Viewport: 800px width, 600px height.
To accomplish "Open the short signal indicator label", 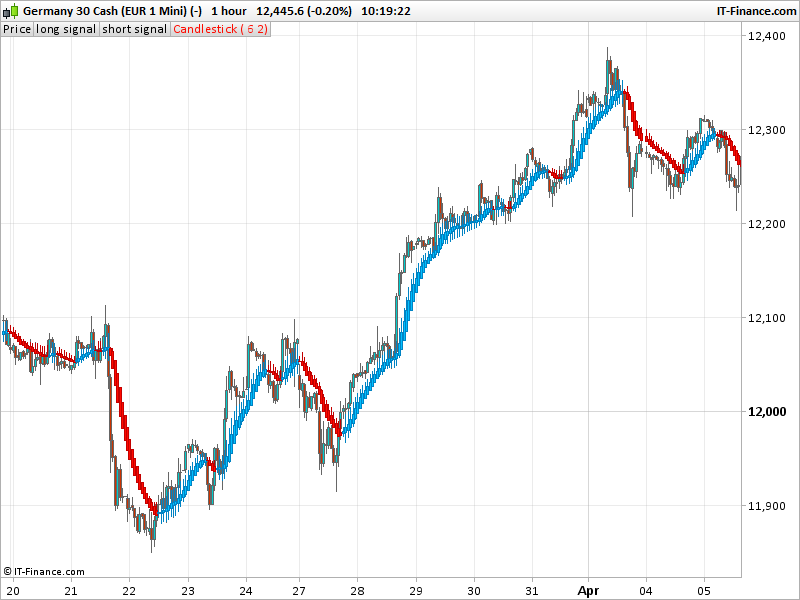I will [135, 29].
